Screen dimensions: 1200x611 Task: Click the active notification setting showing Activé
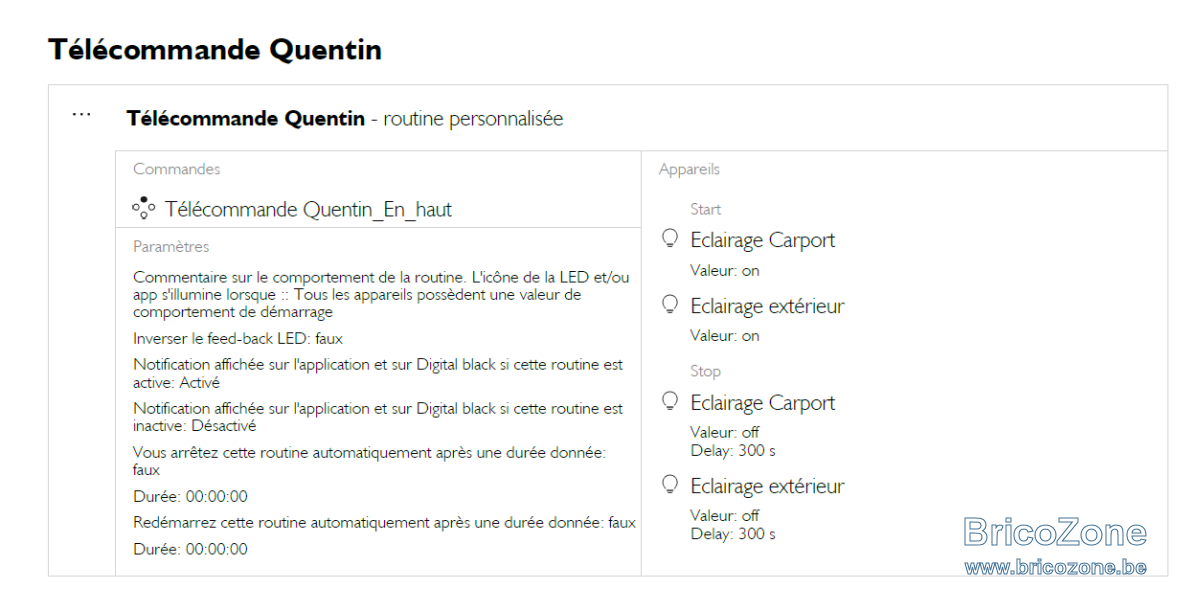(x=378, y=374)
